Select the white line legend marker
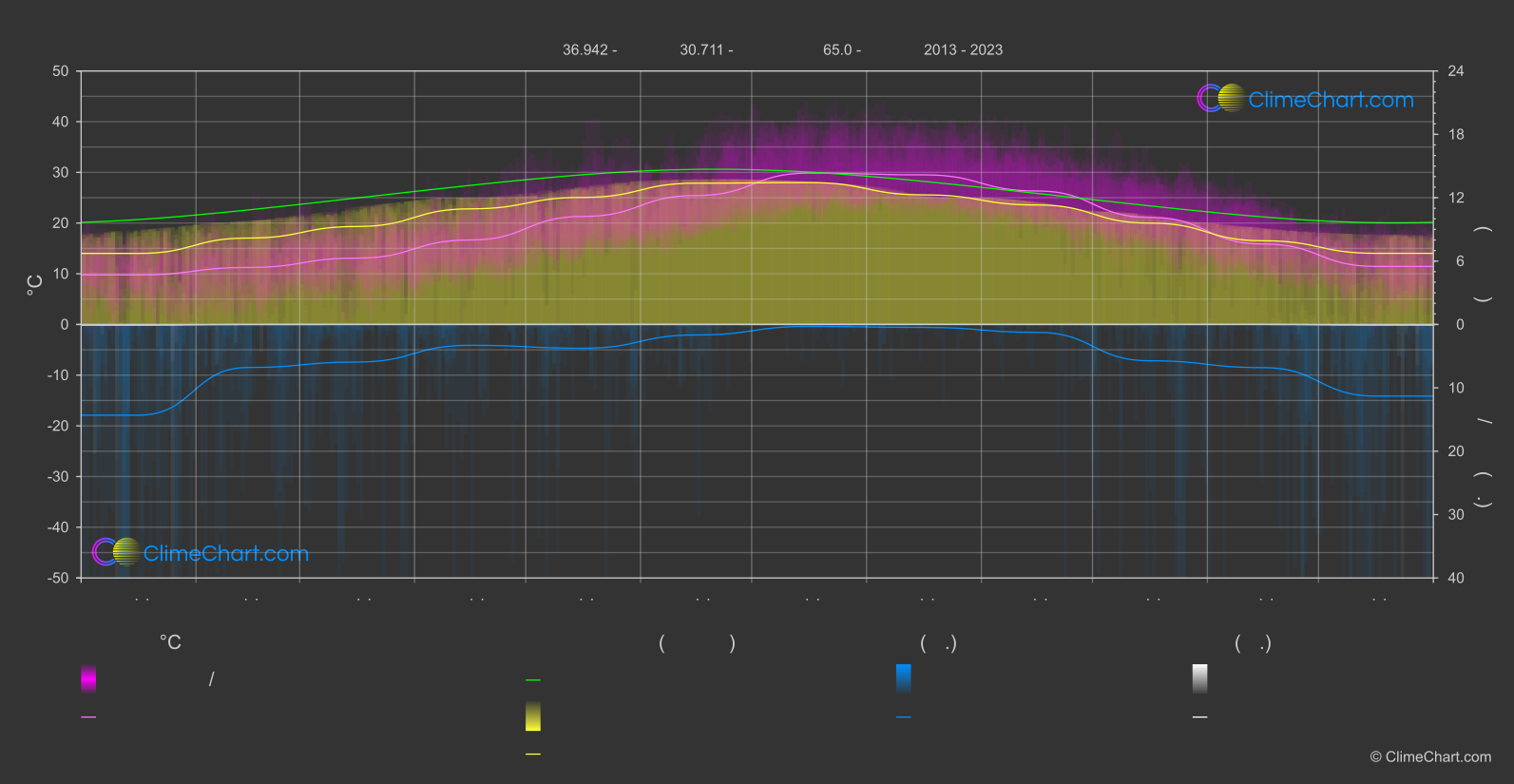The image size is (1514, 784). [x=1200, y=717]
